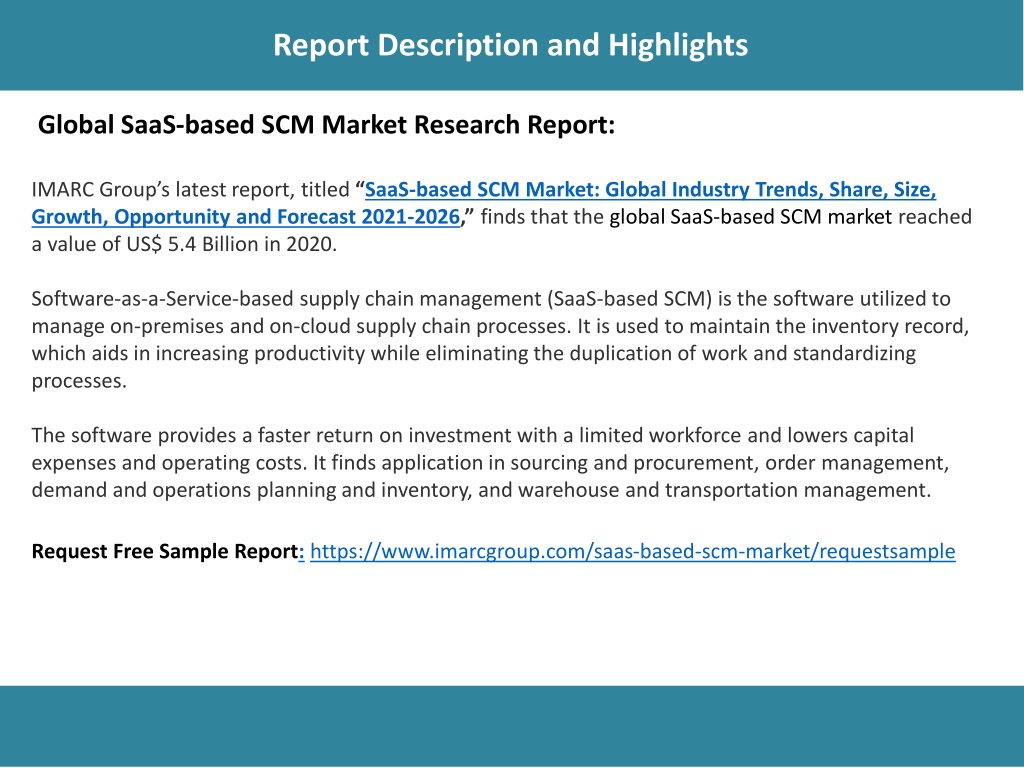1024x768 pixels.
Task: Open the imarcgroup.com requestsample URL
Action: (632, 551)
